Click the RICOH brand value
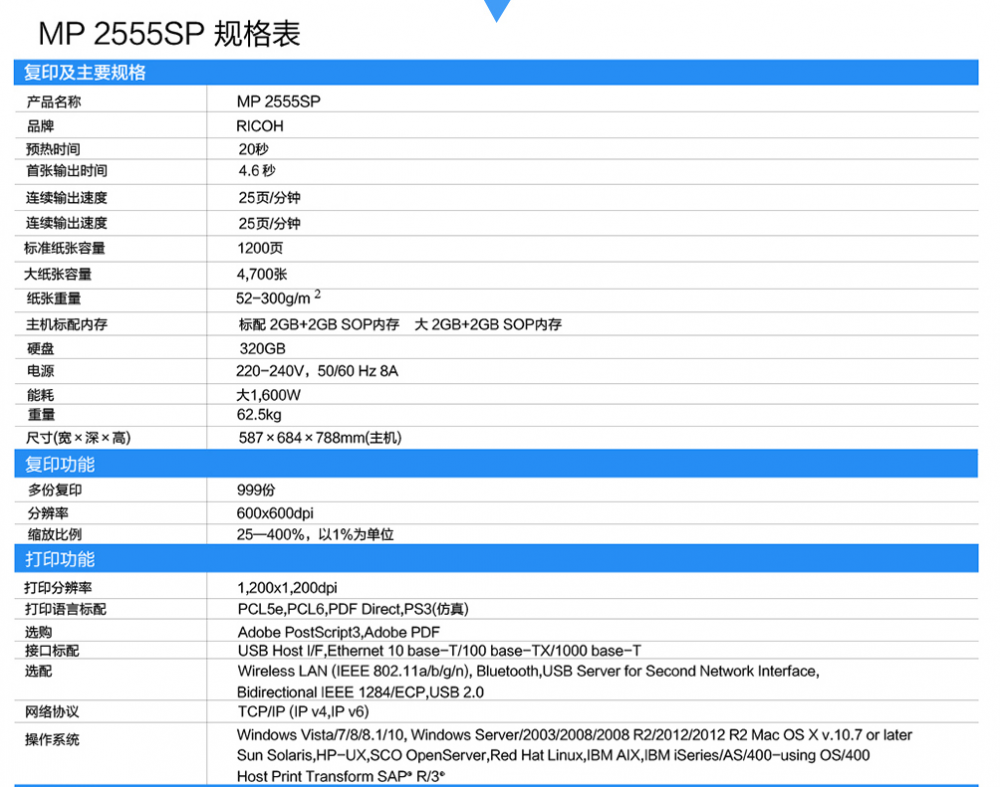This screenshot has width=1000, height=787. tap(260, 126)
